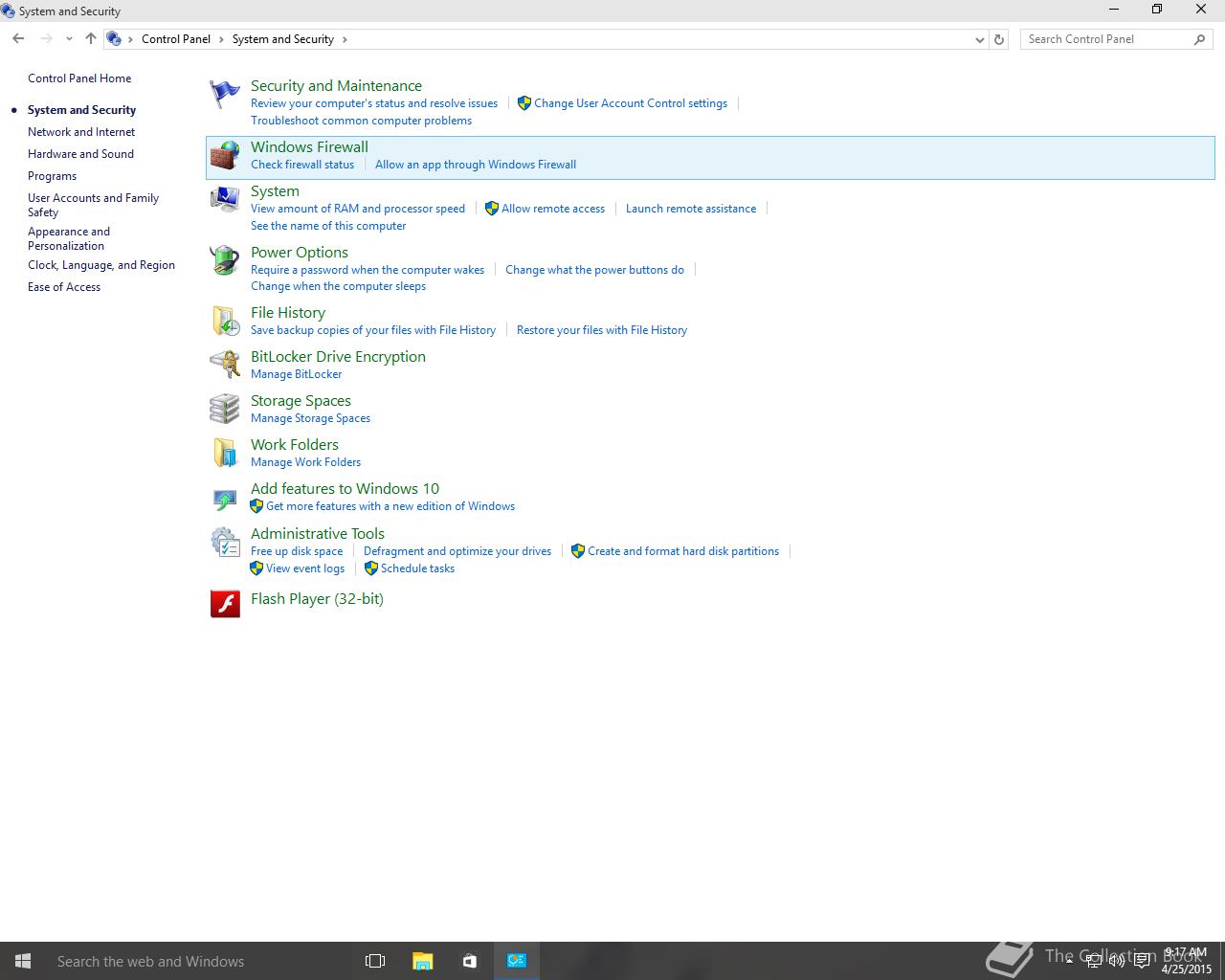
Task: Click Allow remote access link
Action: [553, 209]
